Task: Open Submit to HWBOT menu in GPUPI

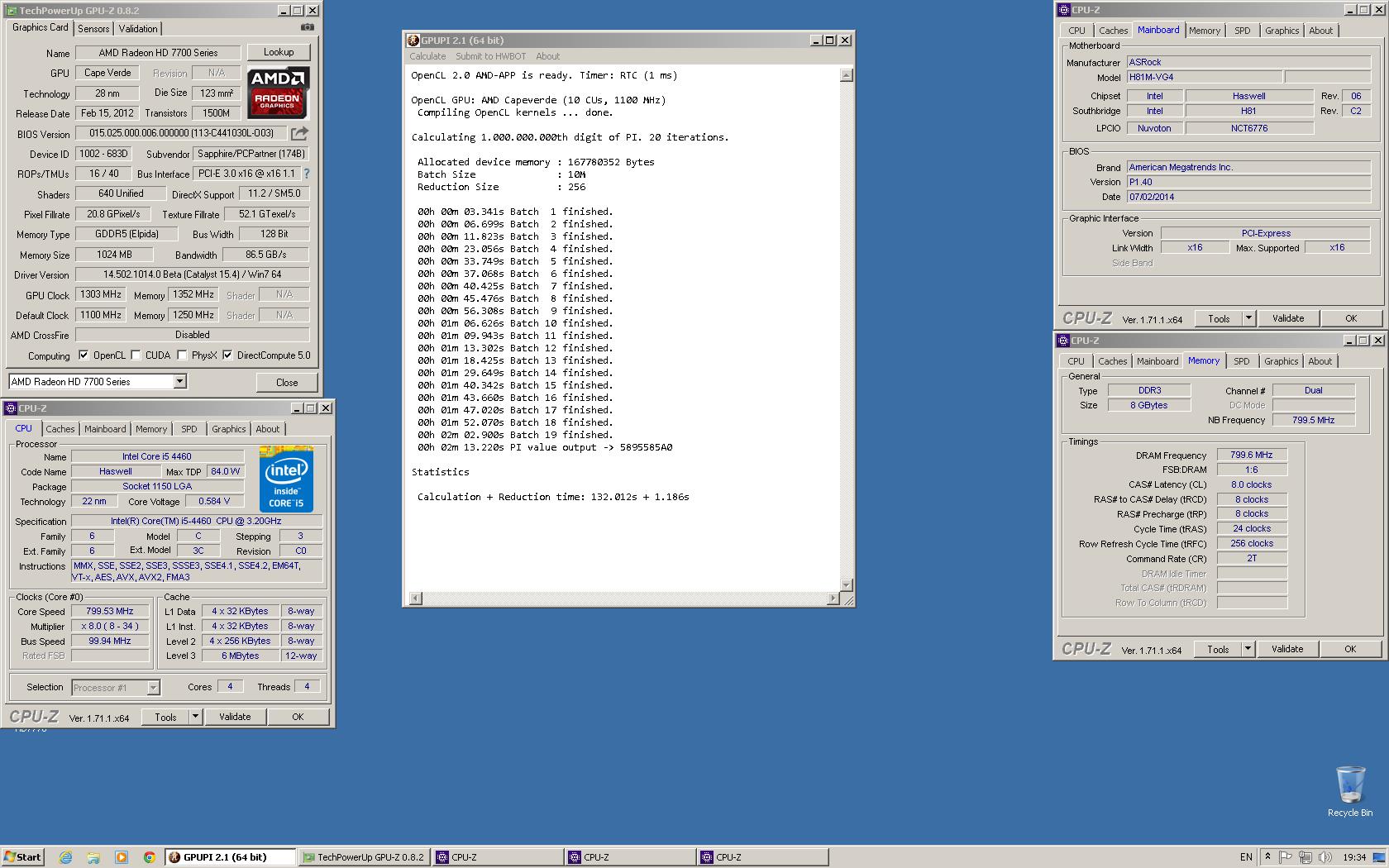Action: (491, 56)
